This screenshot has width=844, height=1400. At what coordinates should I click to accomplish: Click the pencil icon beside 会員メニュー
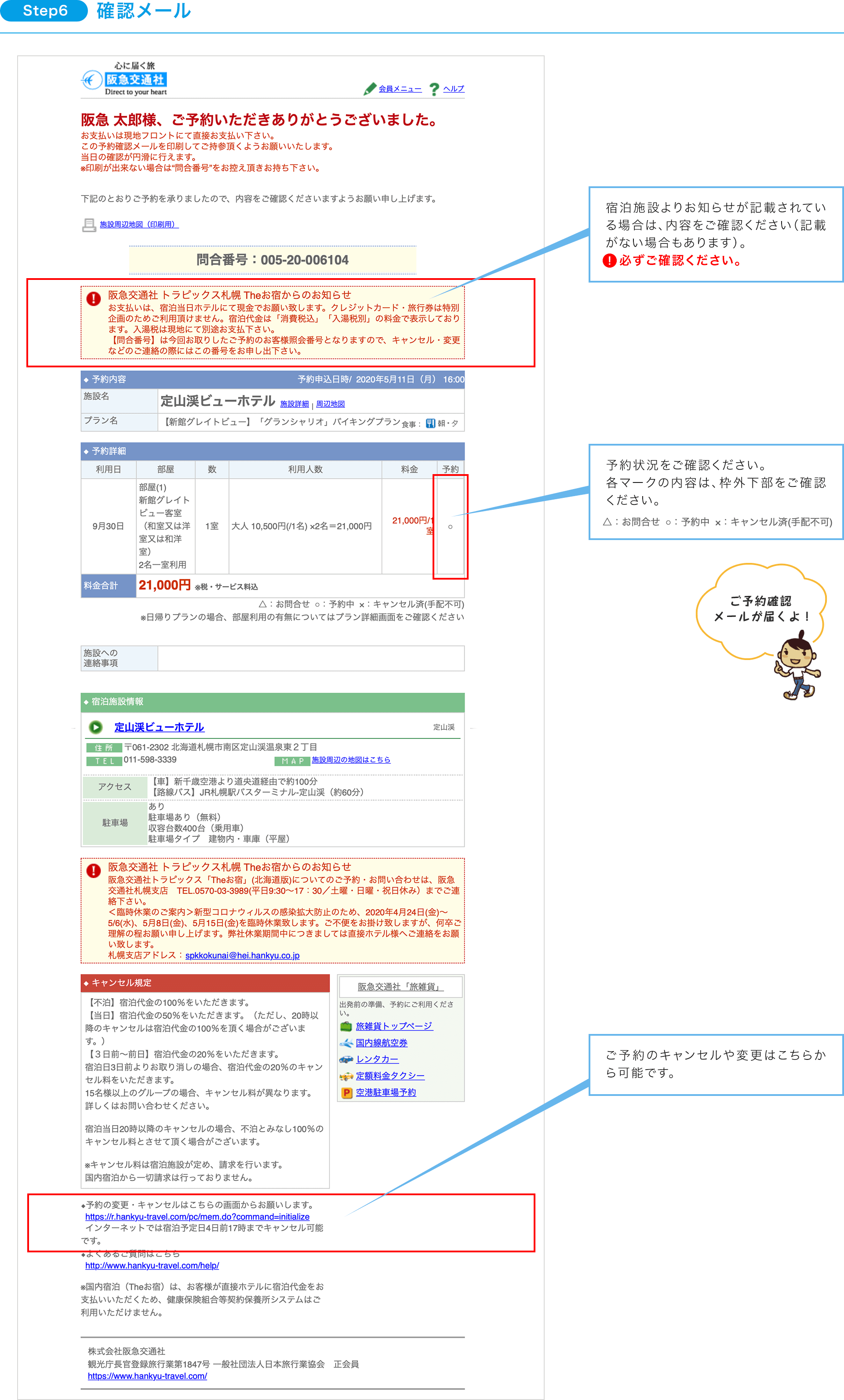[370, 89]
